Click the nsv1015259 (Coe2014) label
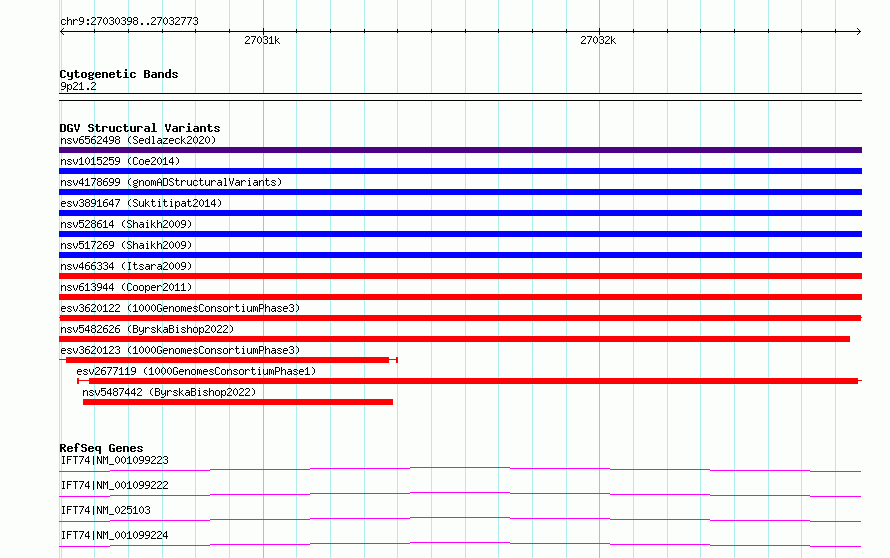 [x=120, y=161]
